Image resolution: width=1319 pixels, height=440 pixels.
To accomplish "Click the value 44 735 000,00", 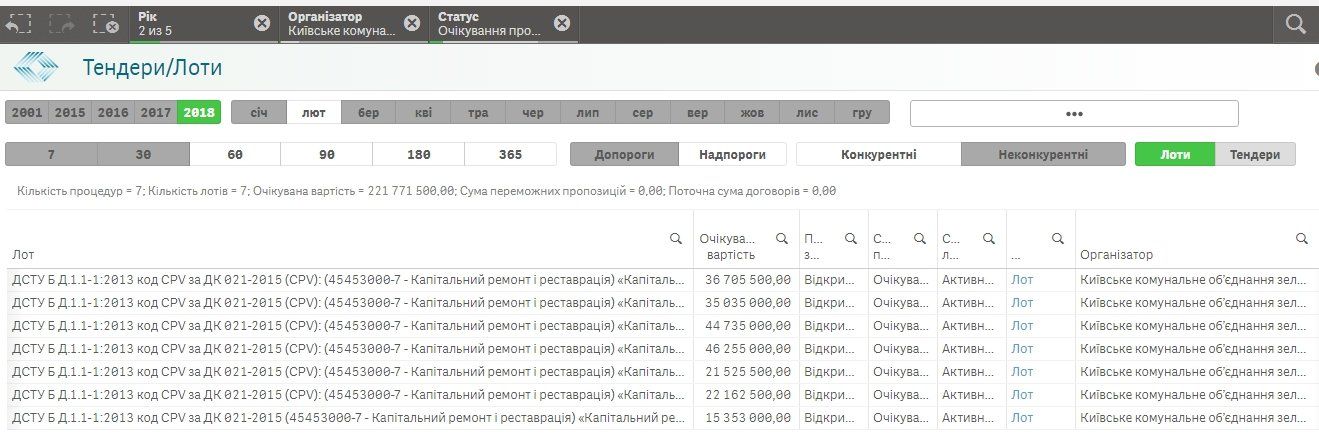I will point(748,326).
